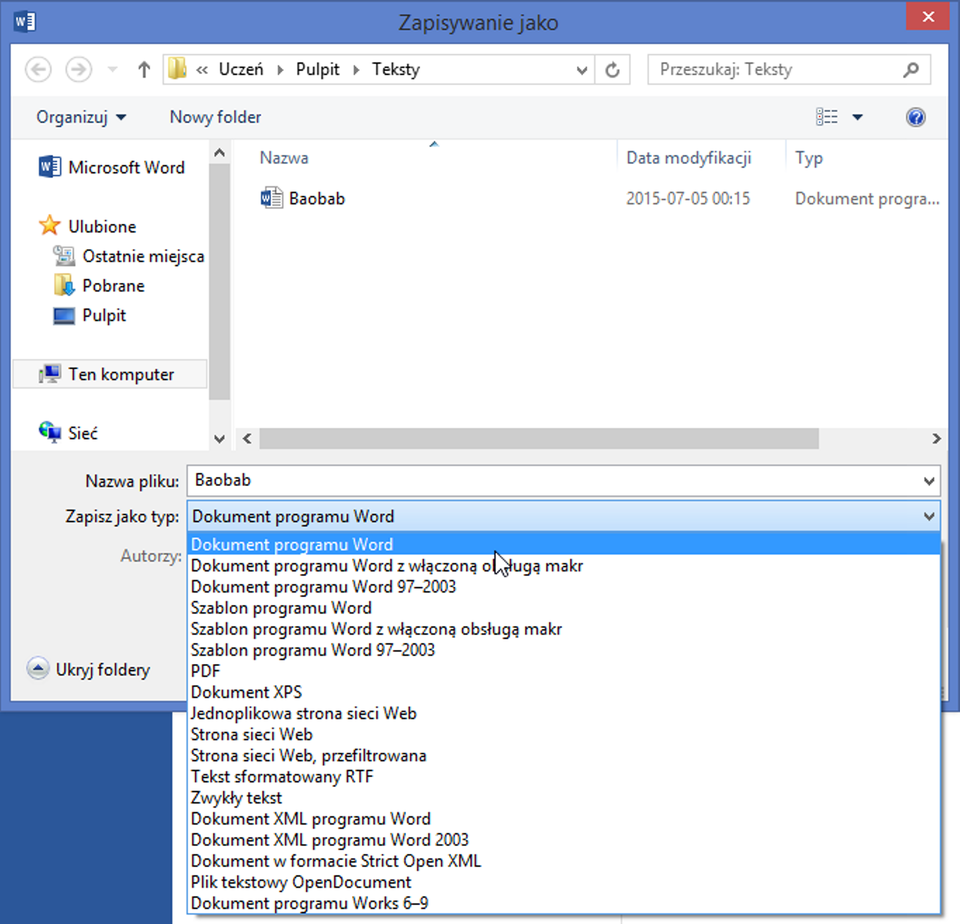Change the view layout icon
The height and width of the screenshot is (924, 960).
point(827,116)
